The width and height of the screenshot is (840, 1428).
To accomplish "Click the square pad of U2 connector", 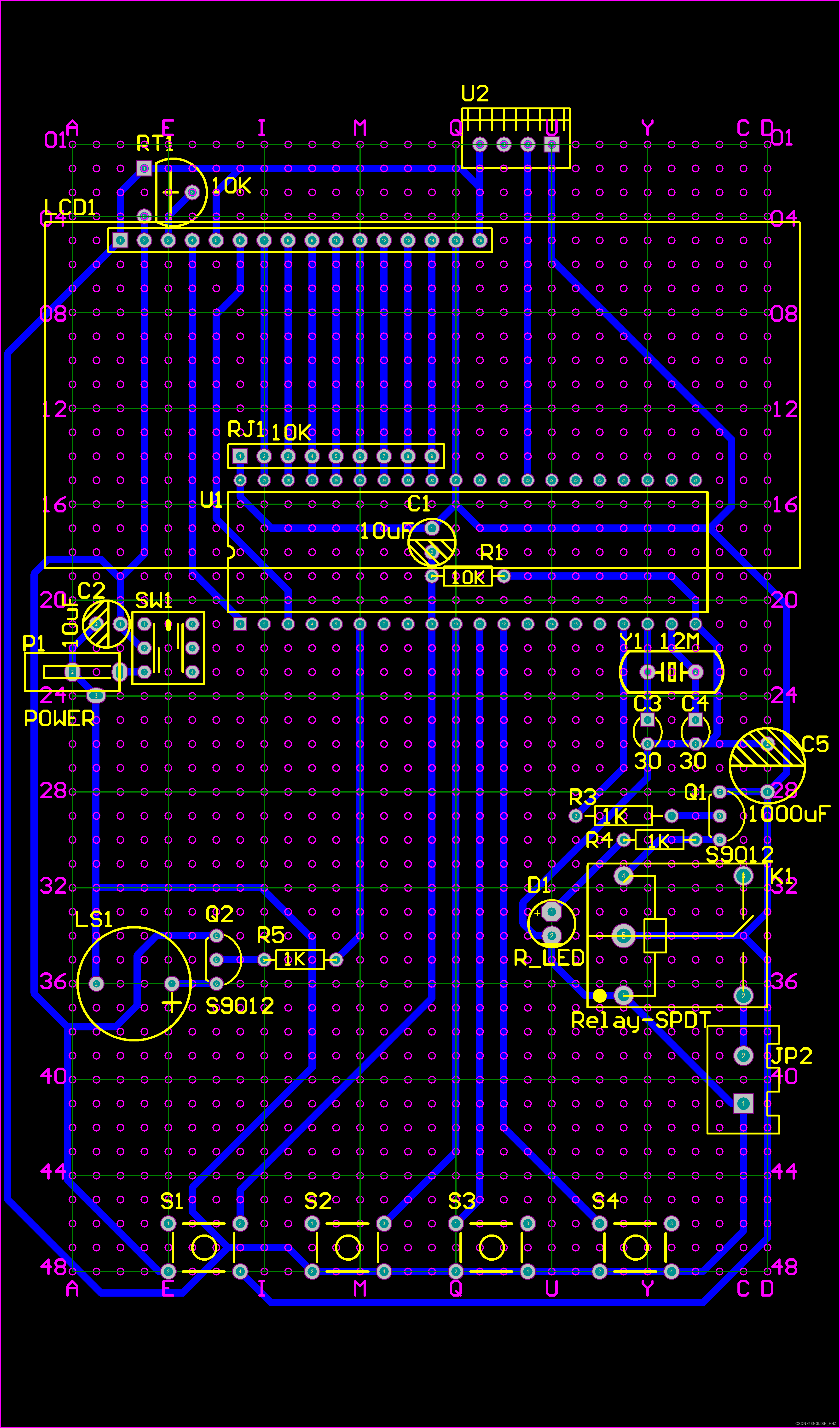I will click(552, 145).
